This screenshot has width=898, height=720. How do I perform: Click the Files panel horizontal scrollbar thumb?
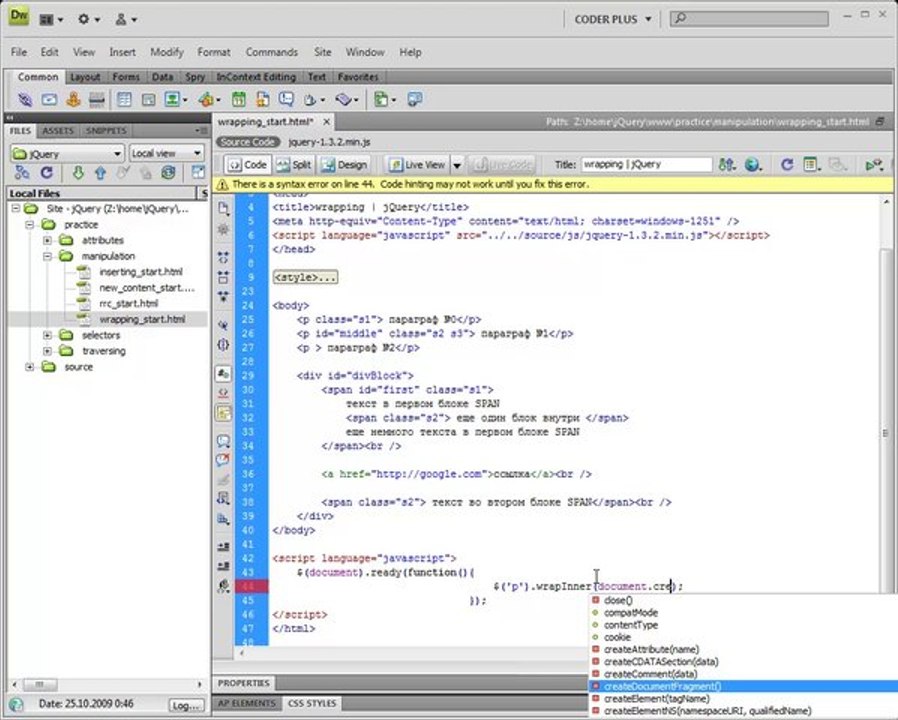pyautogui.click(x=40, y=684)
